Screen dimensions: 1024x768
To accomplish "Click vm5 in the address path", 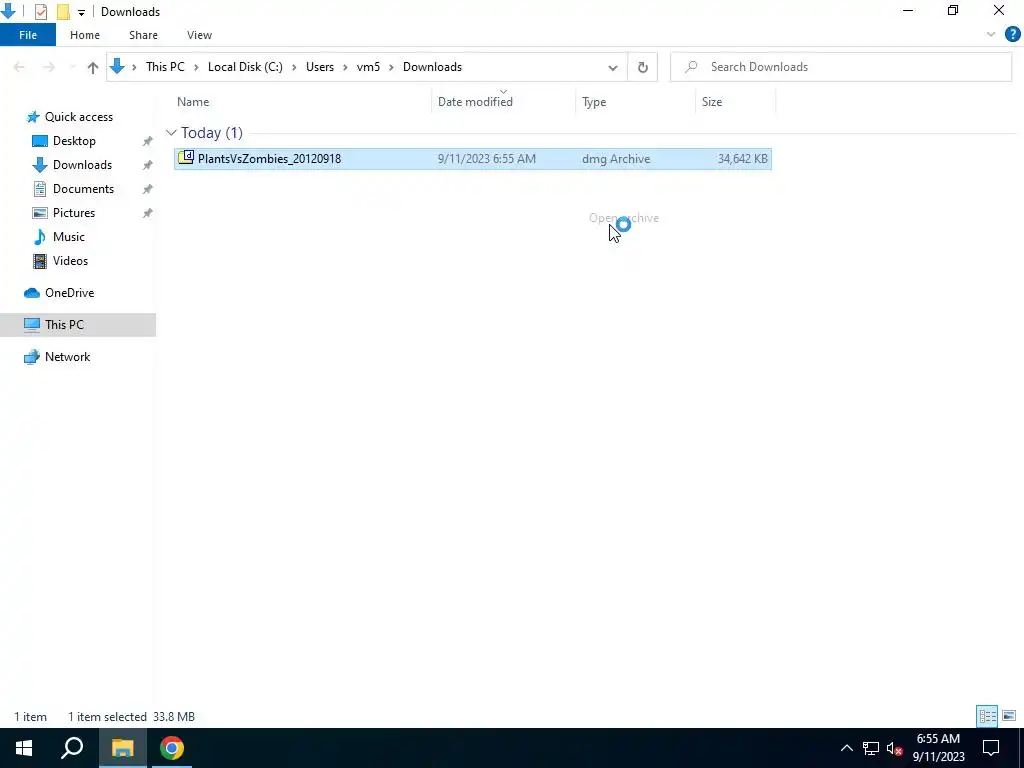I will tap(368, 67).
